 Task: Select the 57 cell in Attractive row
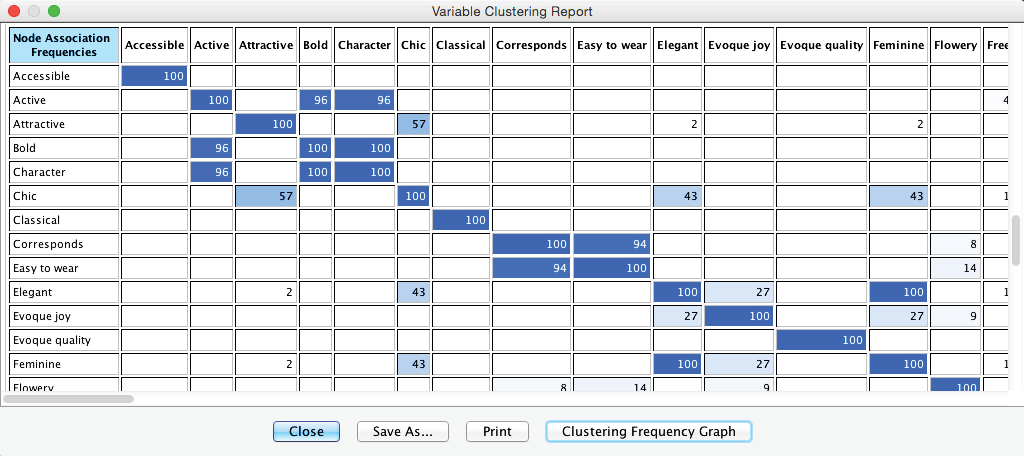[x=412, y=124]
